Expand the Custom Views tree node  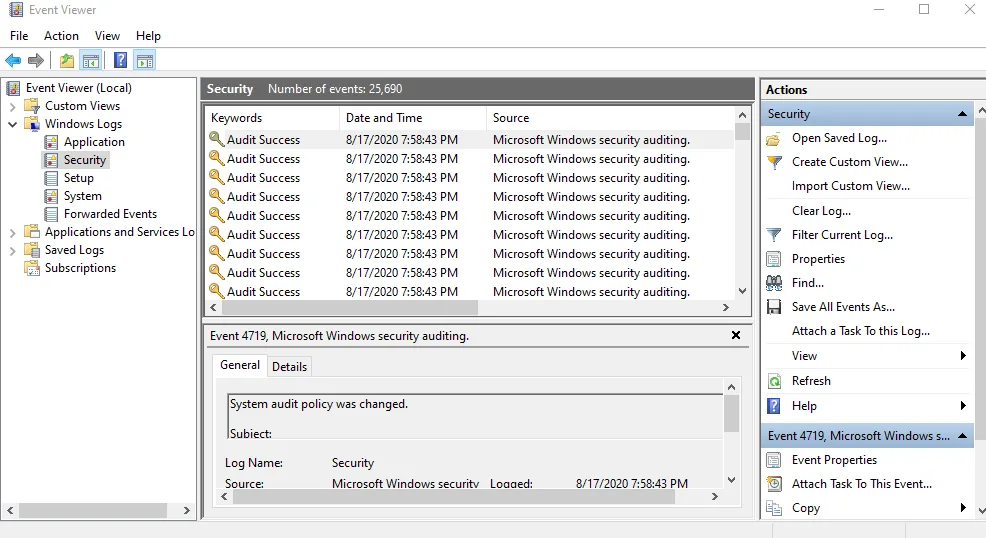pos(12,106)
